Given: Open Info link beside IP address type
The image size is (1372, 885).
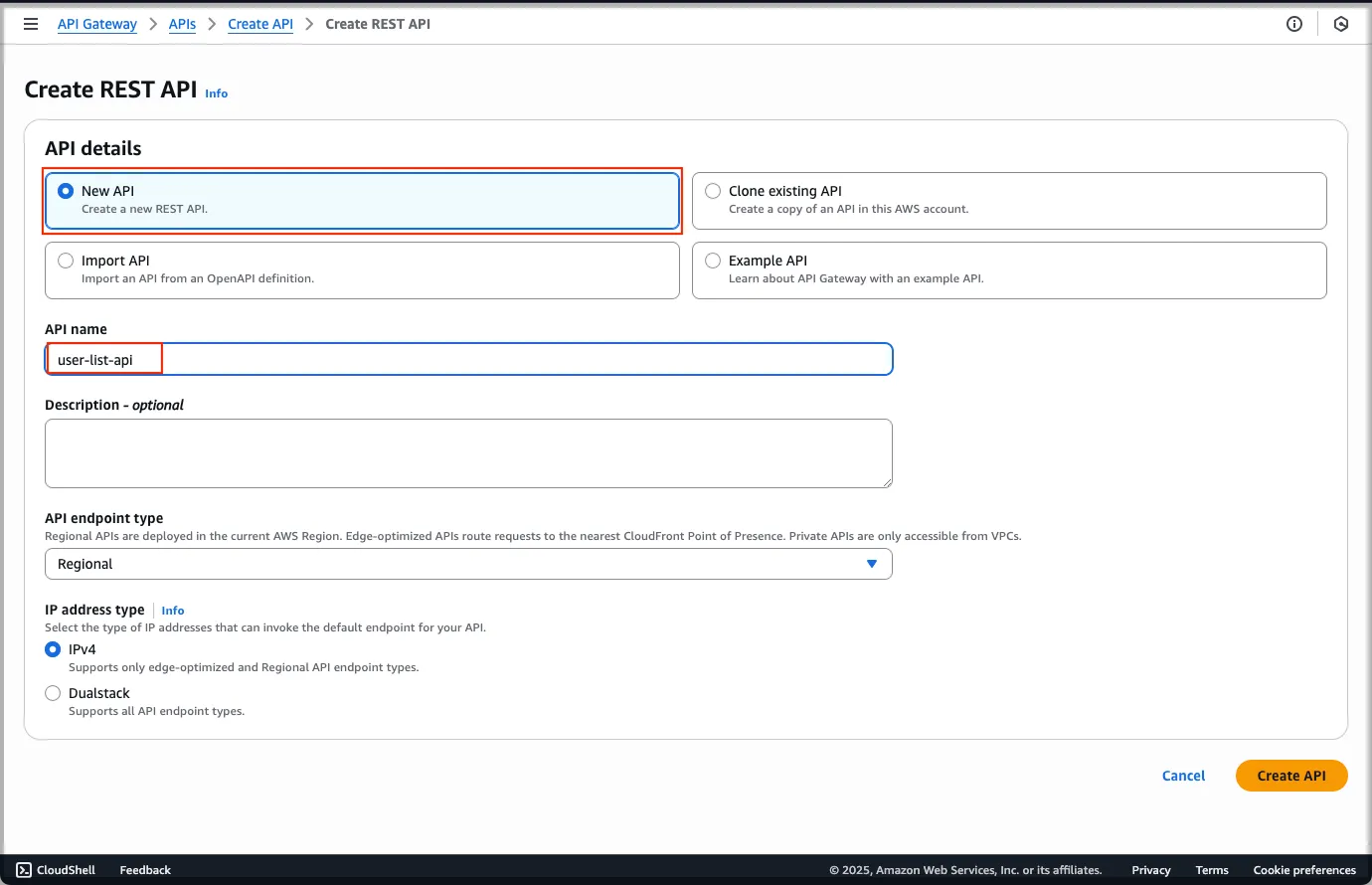Looking at the screenshot, I should click(x=173, y=611).
